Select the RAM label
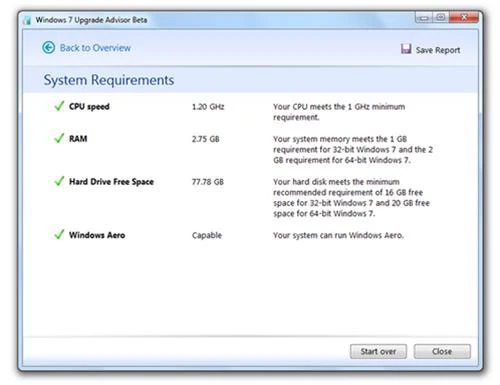Viewport: 500px width, 385px height. [78, 139]
